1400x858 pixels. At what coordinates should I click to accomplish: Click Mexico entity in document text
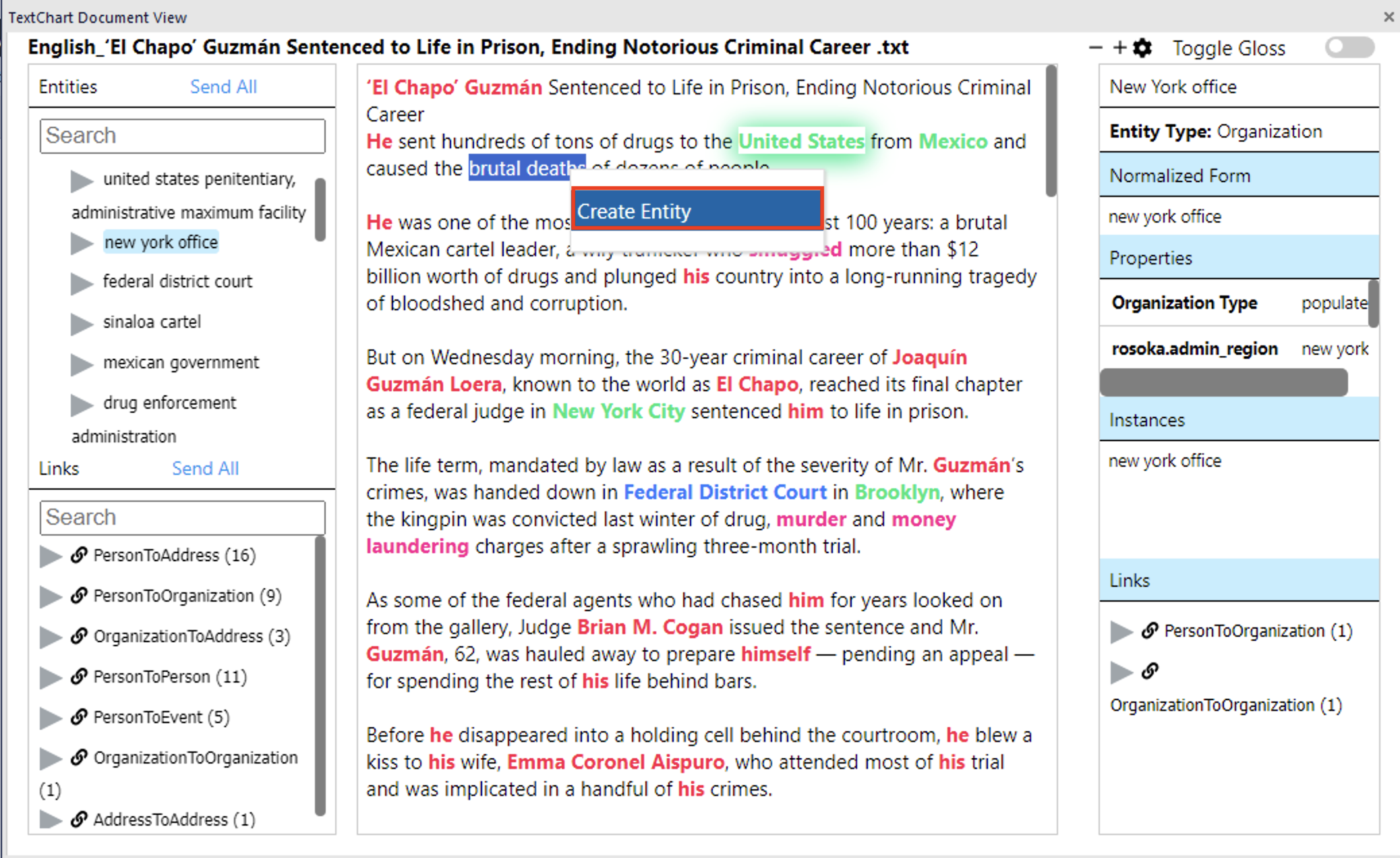[x=953, y=141]
